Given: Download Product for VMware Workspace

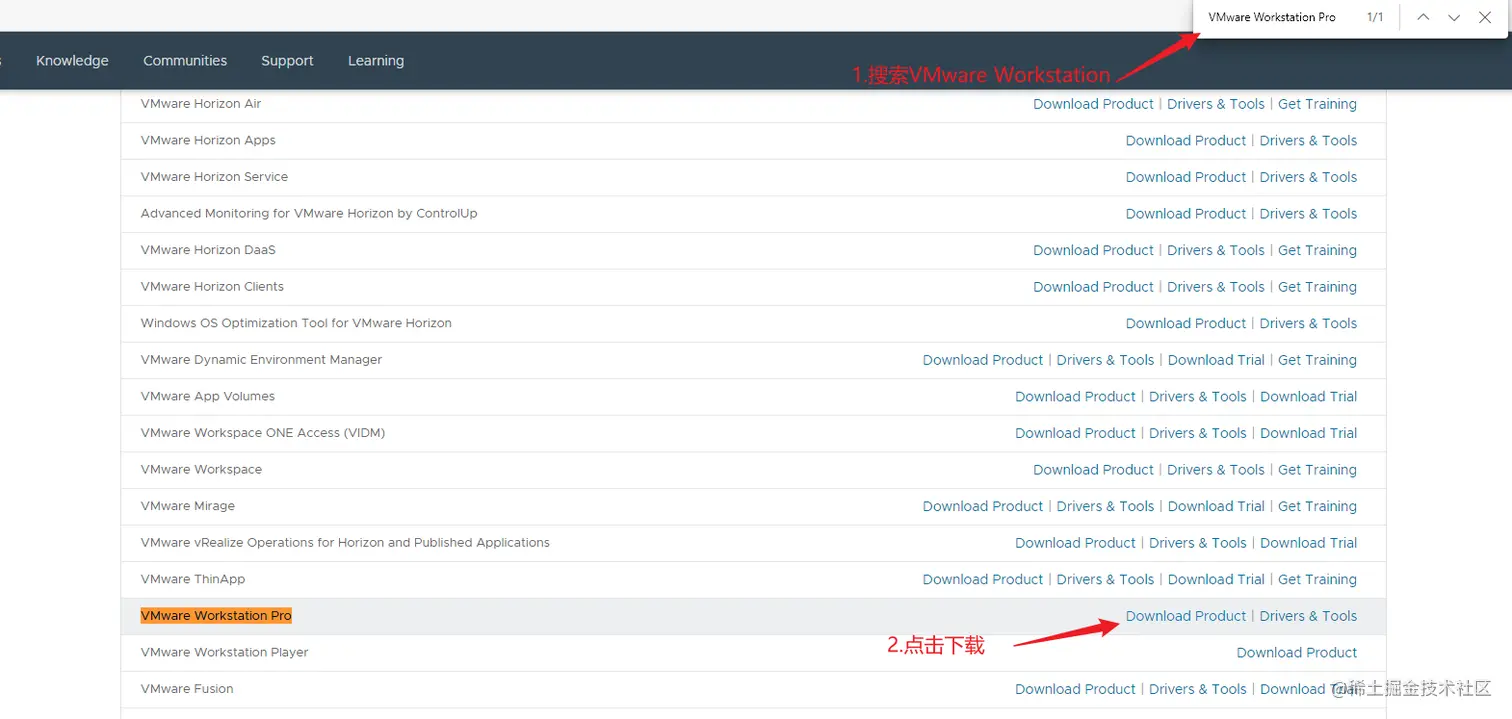Looking at the screenshot, I should 1093,470.
